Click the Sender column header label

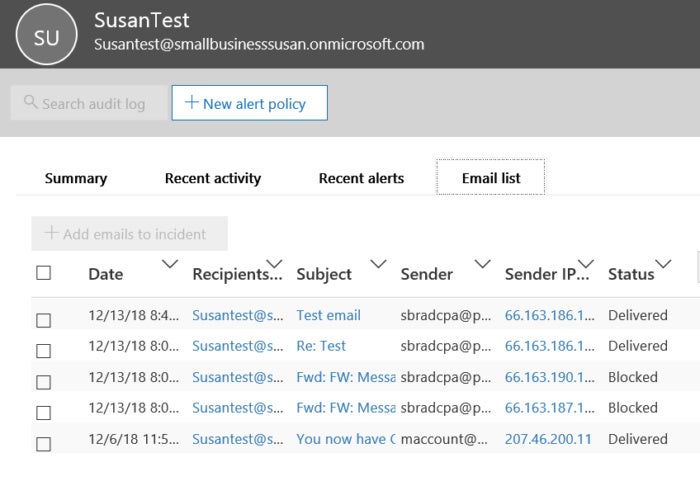click(427, 274)
